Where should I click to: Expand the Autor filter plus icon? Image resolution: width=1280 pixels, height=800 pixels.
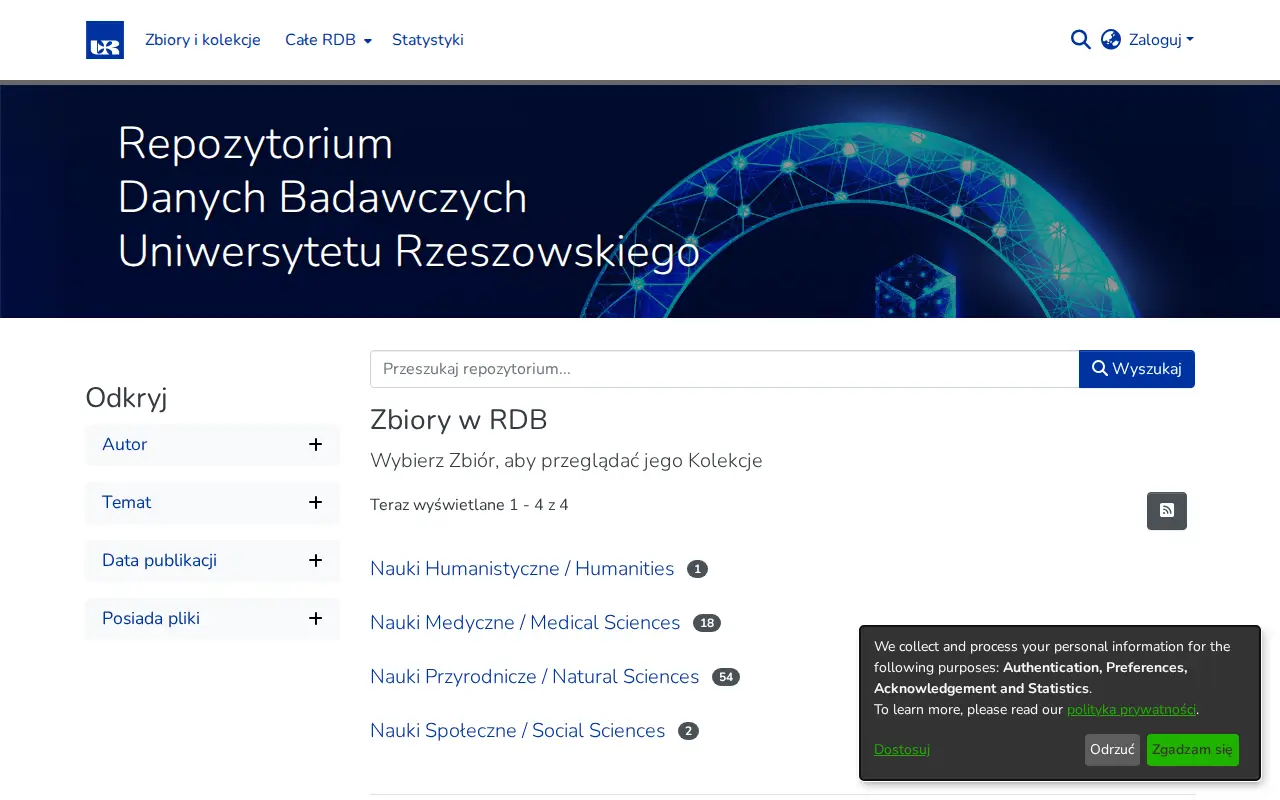(x=315, y=445)
